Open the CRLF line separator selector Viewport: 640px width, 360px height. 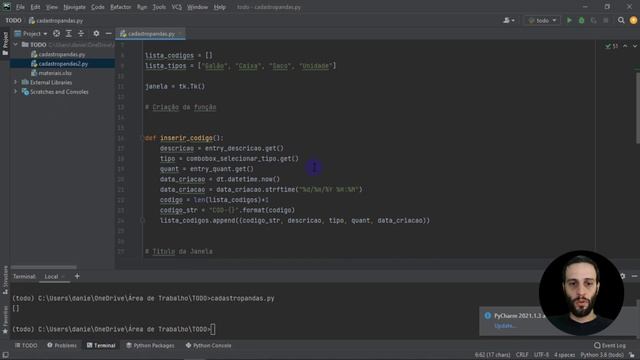point(522,355)
